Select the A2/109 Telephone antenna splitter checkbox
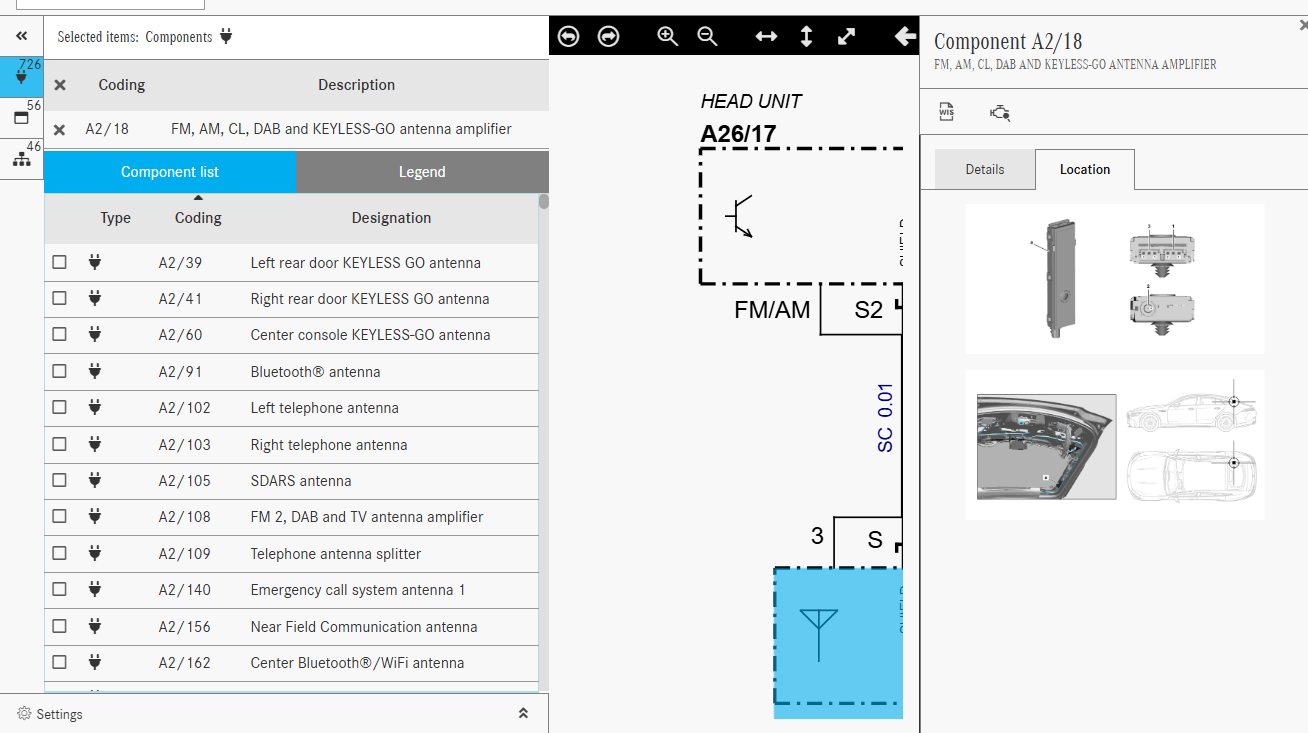This screenshot has height=733, width=1308. (x=59, y=553)
